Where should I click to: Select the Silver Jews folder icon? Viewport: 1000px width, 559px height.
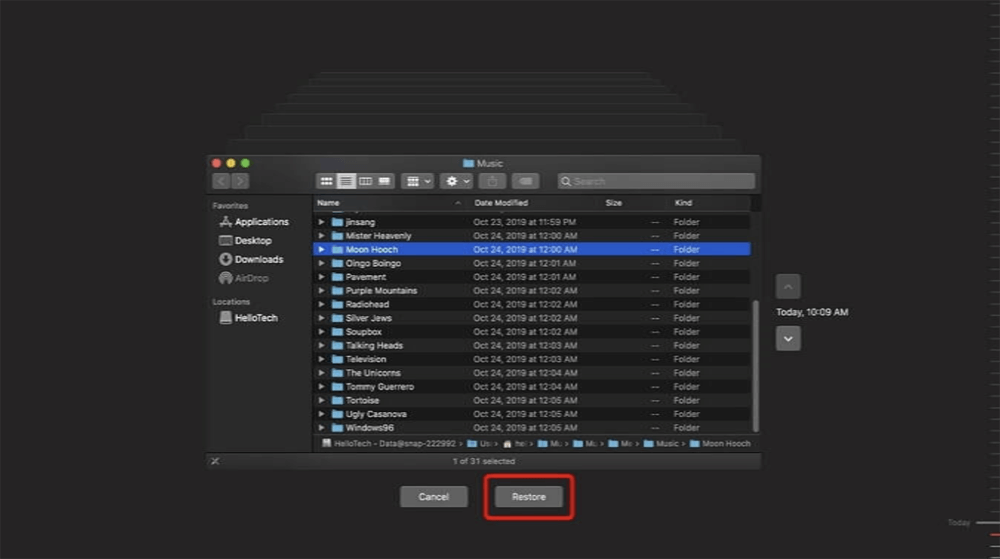pyautogui.click(x=337, y=318)
